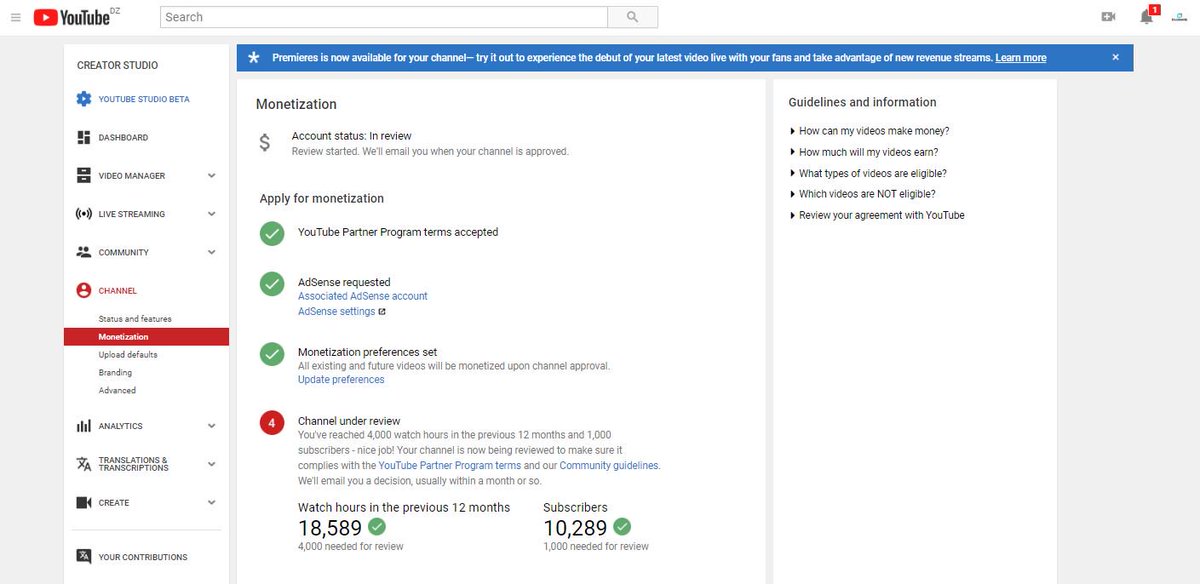
Task: Click the dollar sign account status icon
Action: 264,143
